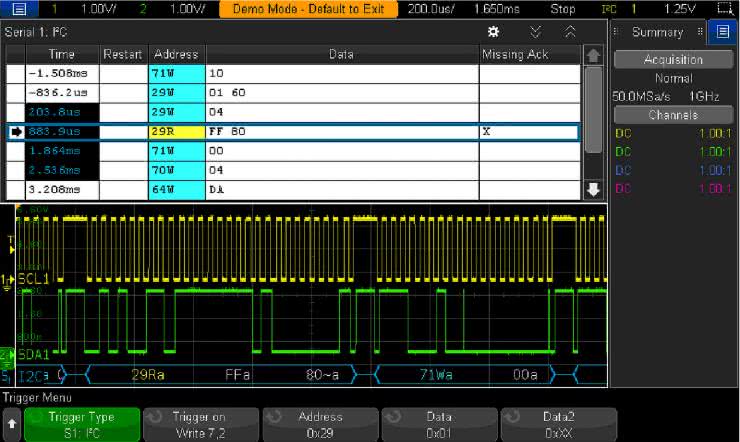The width and height of the screenshot is (740, 442).
Task: Click the Data 0x01 softkey
Action: [x=439, y=424]
